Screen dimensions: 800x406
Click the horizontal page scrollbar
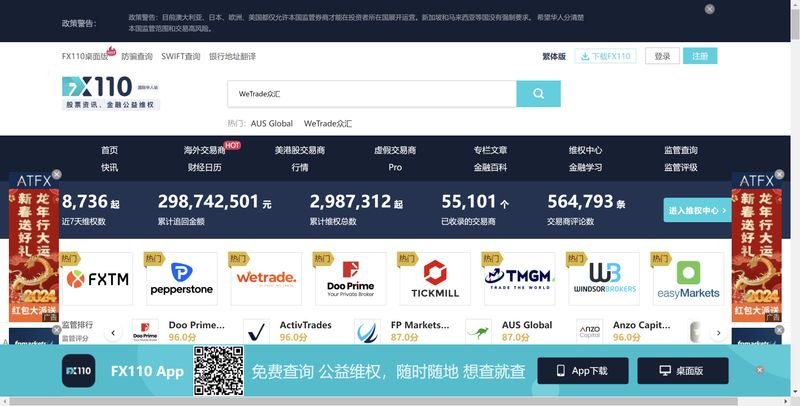tap(373, 401)
